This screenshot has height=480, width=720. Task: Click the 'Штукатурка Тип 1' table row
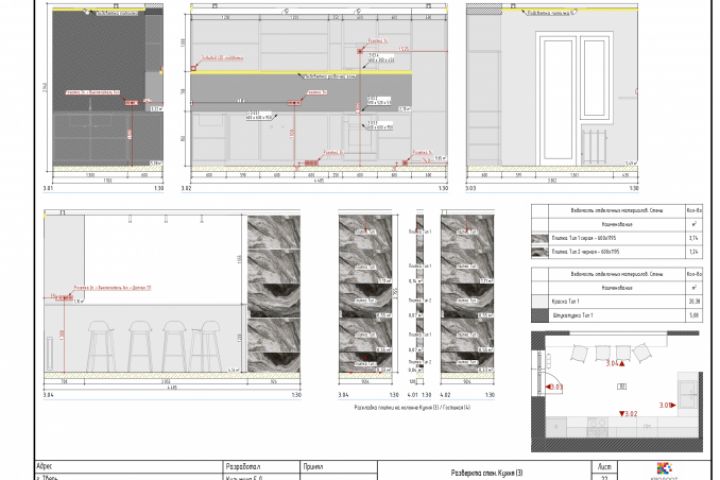617,315
